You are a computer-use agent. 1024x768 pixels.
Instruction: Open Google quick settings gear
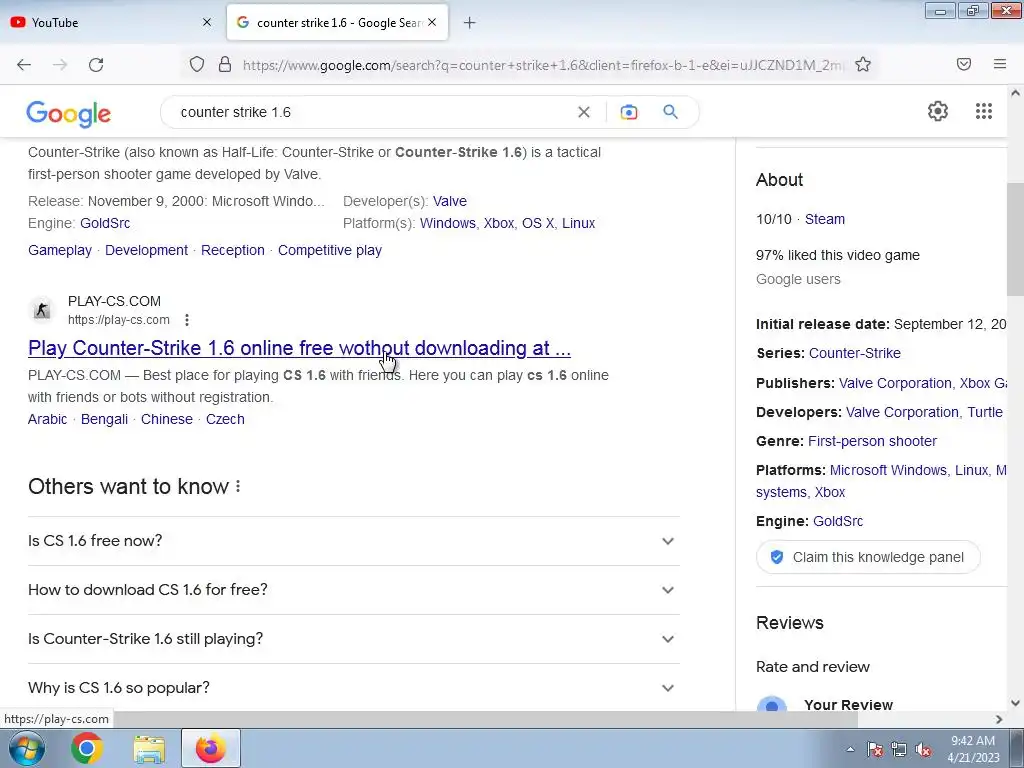(938, 111)
